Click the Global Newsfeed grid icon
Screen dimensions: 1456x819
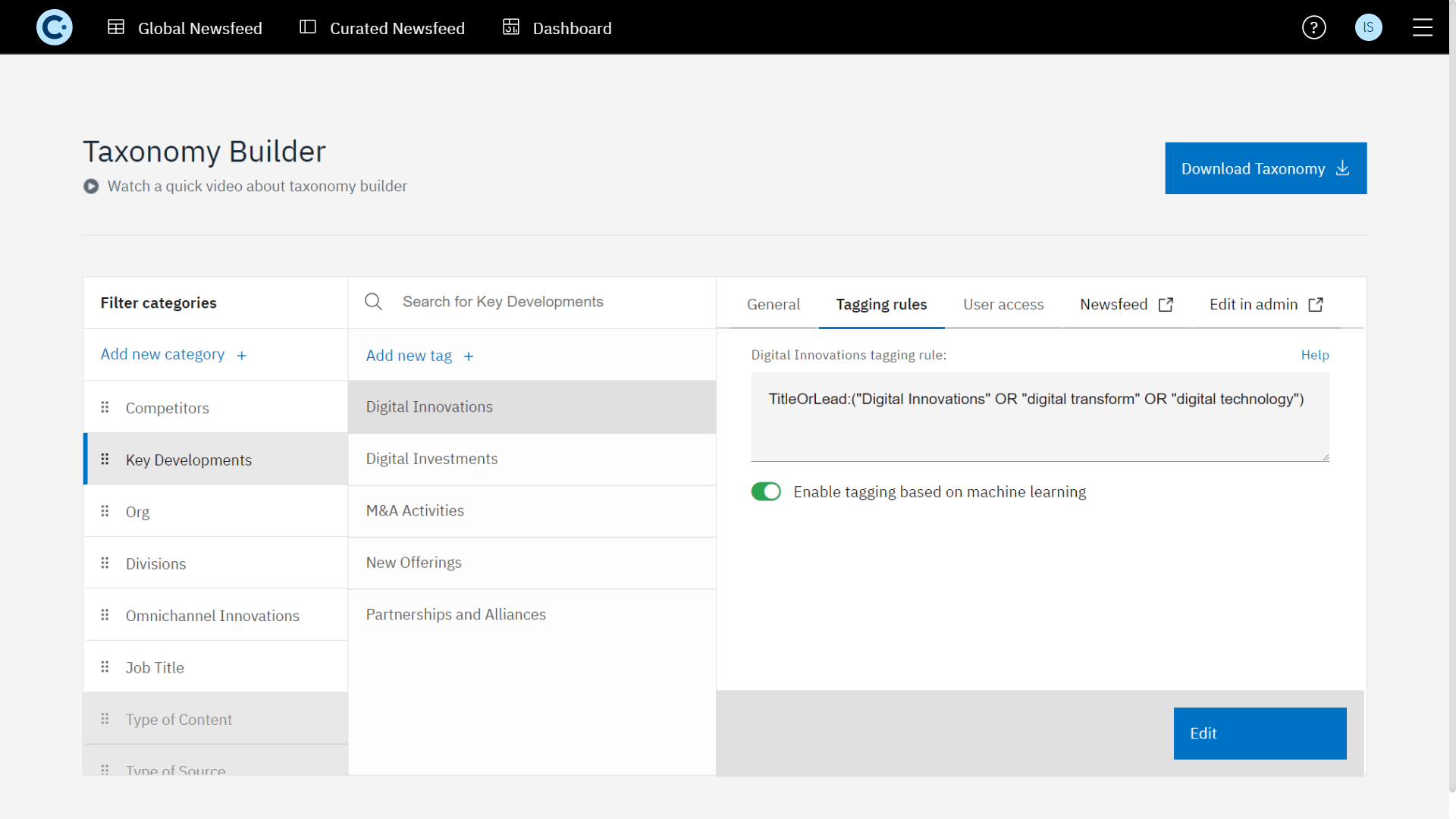116,27
